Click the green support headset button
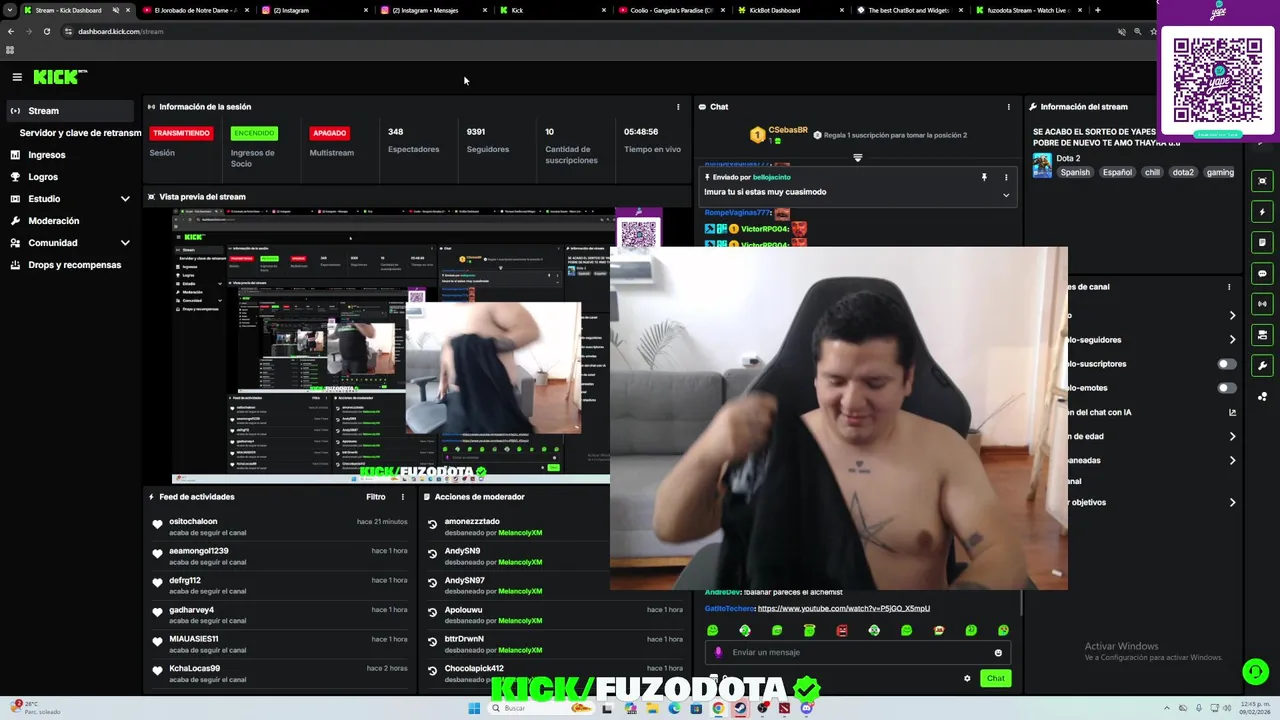 (x=1255, y=672)
